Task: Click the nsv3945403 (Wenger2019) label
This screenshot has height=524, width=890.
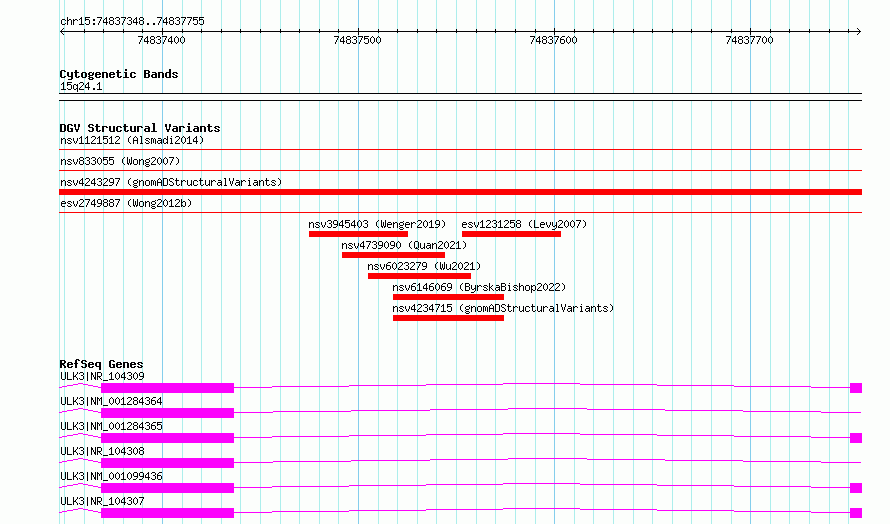Action: pos(377,224)
